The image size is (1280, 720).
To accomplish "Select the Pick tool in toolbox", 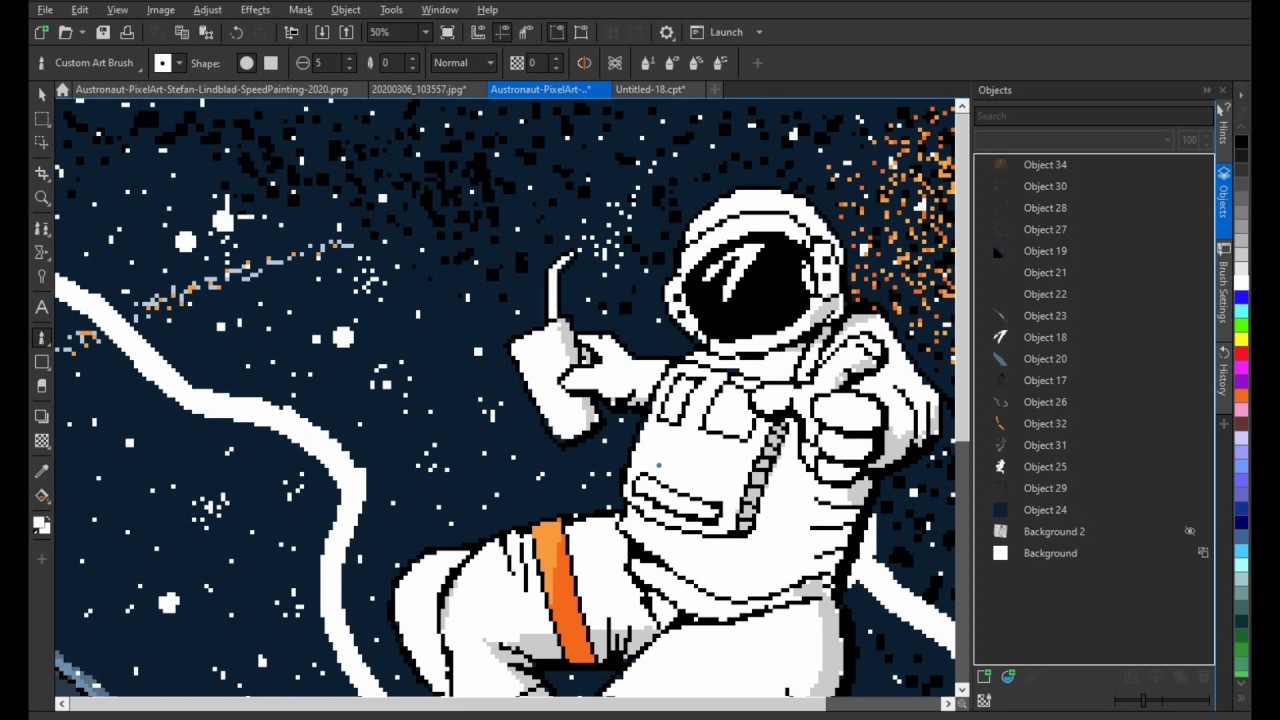I will pyautogui.click(x=41, y=94).
